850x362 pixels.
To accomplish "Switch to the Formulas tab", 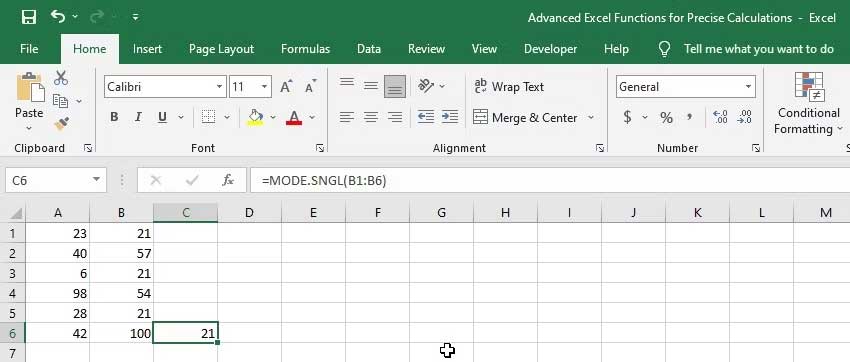I will [x=305, y=49].
